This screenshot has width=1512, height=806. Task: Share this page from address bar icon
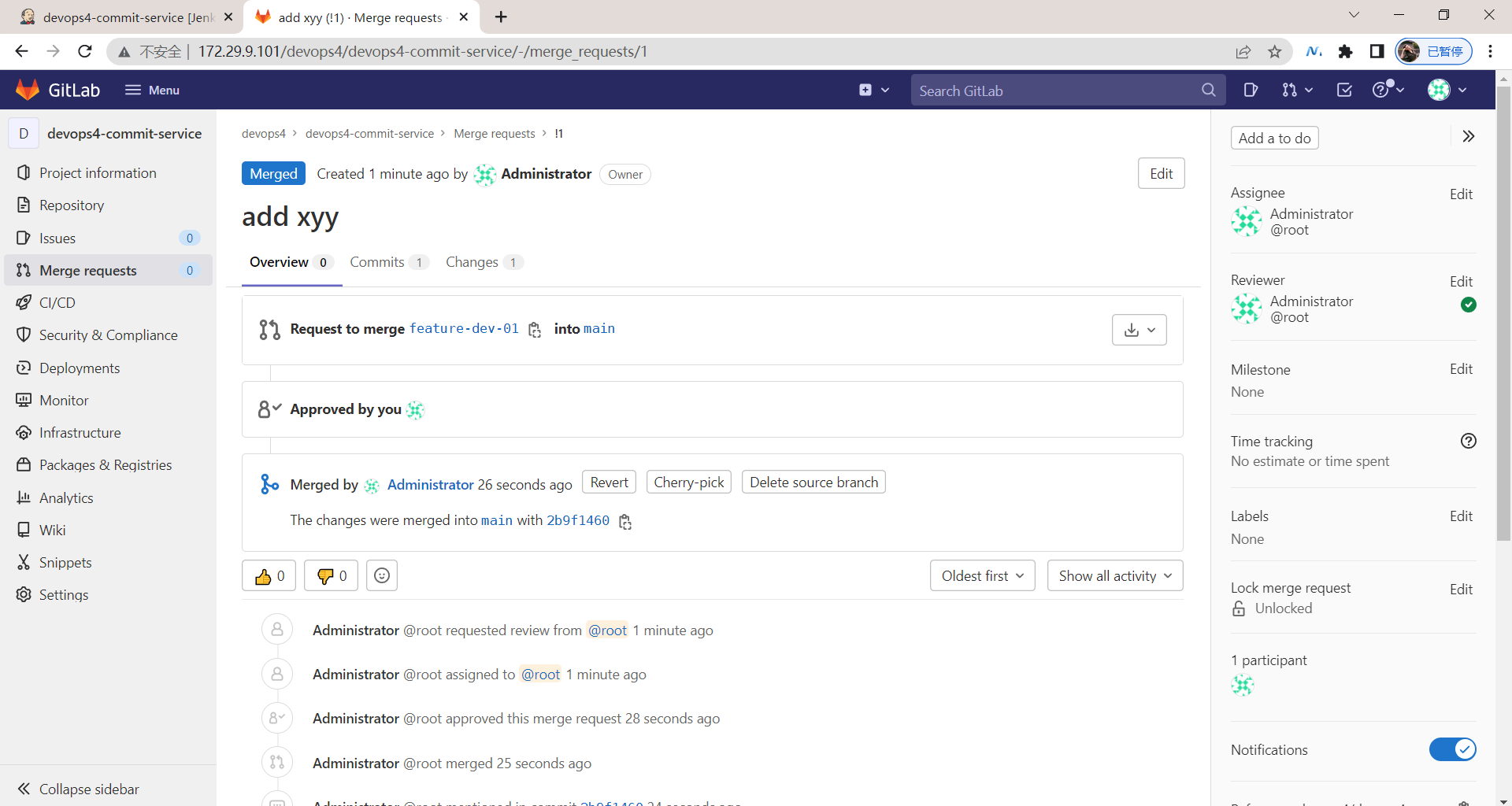1243,51
